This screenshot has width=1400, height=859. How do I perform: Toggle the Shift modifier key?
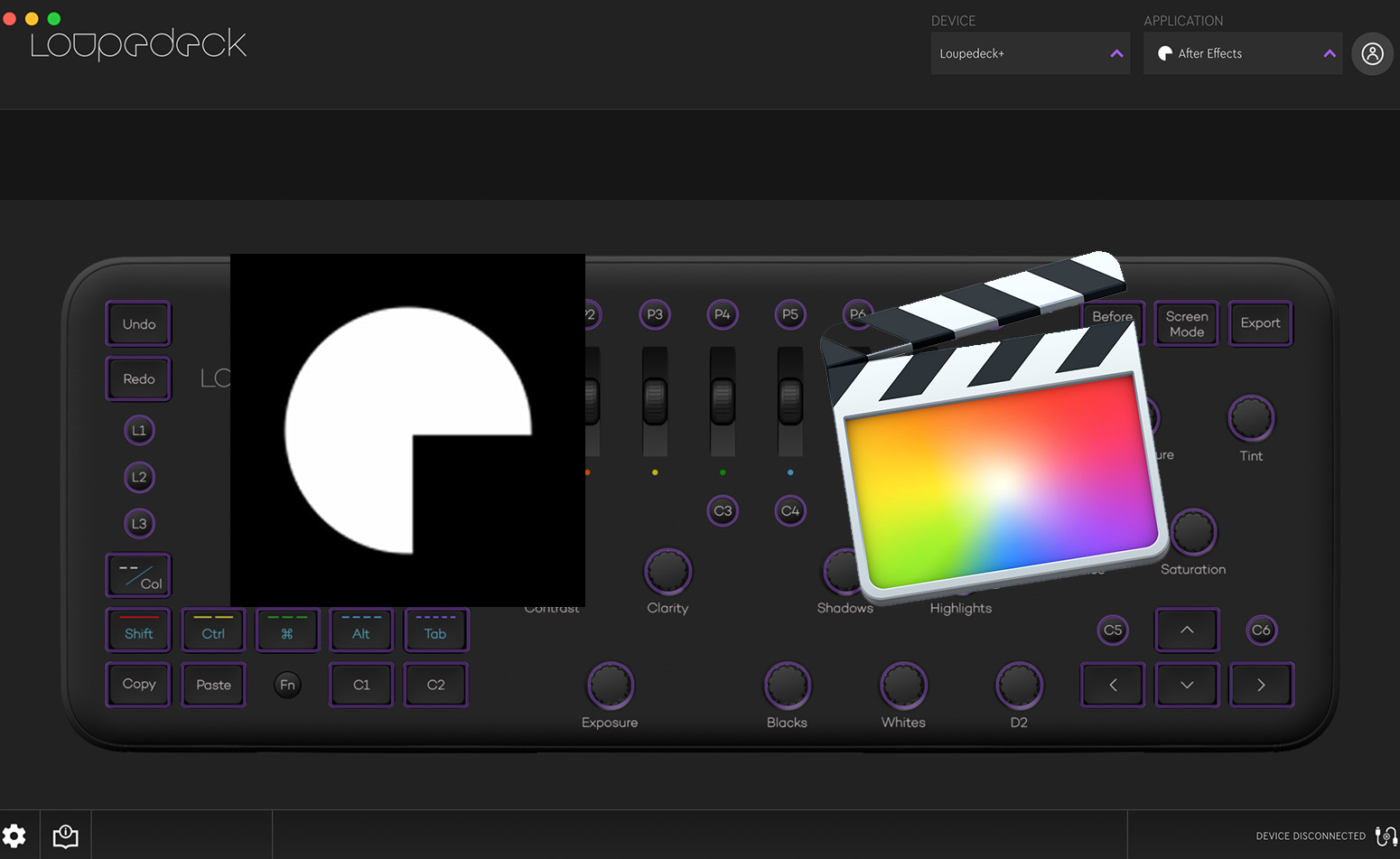tap(138, 630)
